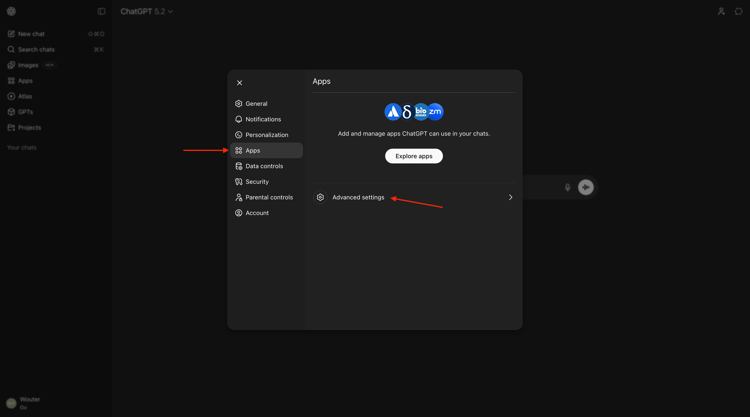Click the microphone dictation icon

[x=567, y=187]
